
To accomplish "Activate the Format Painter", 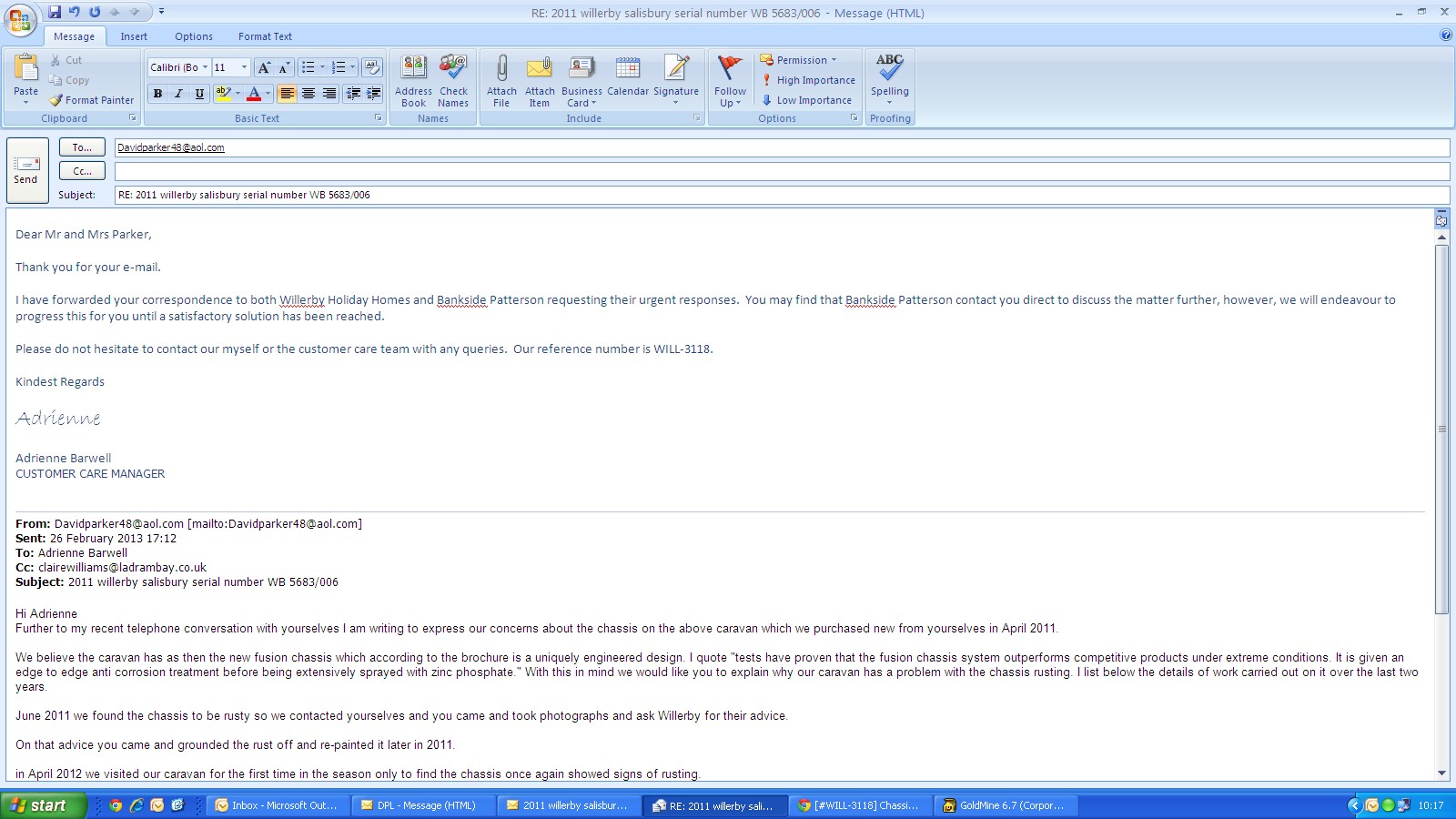I will point(92,100).
